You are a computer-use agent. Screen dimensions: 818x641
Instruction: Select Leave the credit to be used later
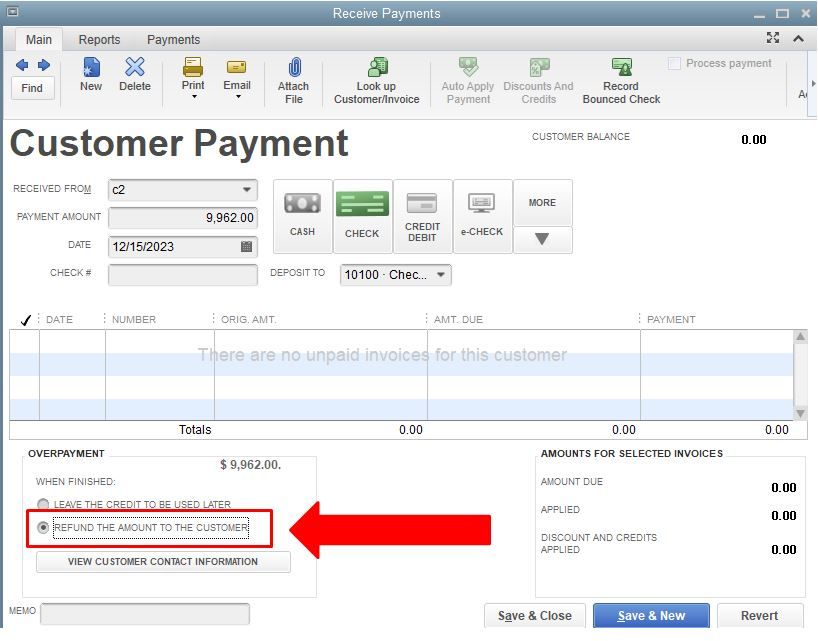tap(43, 504)
